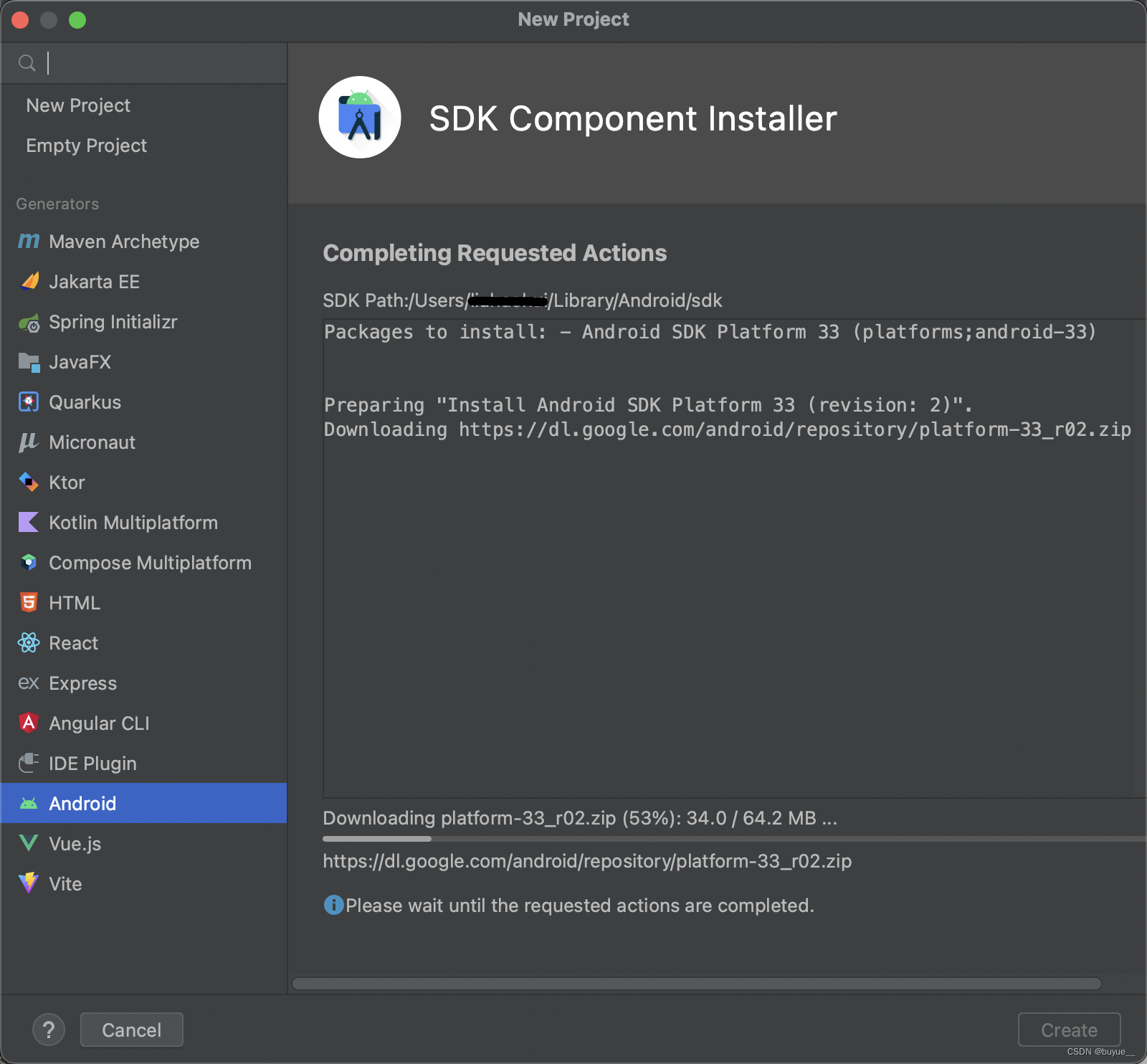Select the Quarkus label
Image resolution: width=1147 pixels, height=1064 pixels.
(85, 402)
